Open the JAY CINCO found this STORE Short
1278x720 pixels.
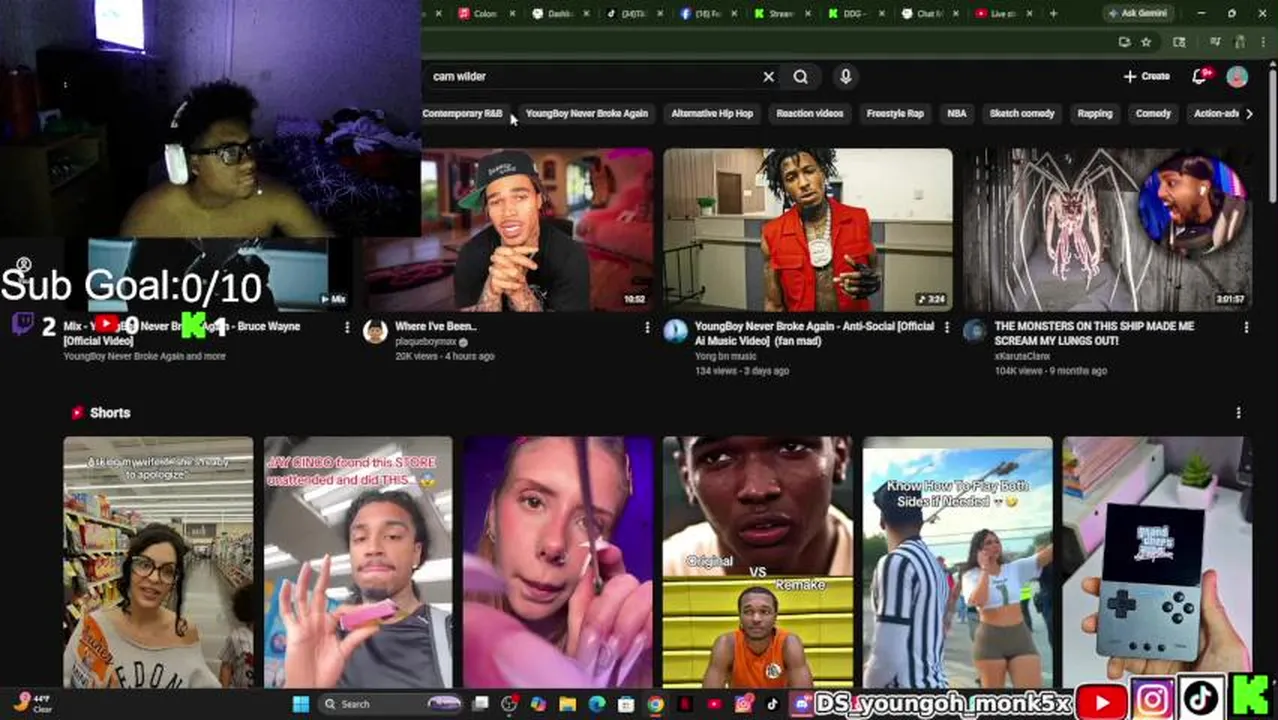pos(358,562)
